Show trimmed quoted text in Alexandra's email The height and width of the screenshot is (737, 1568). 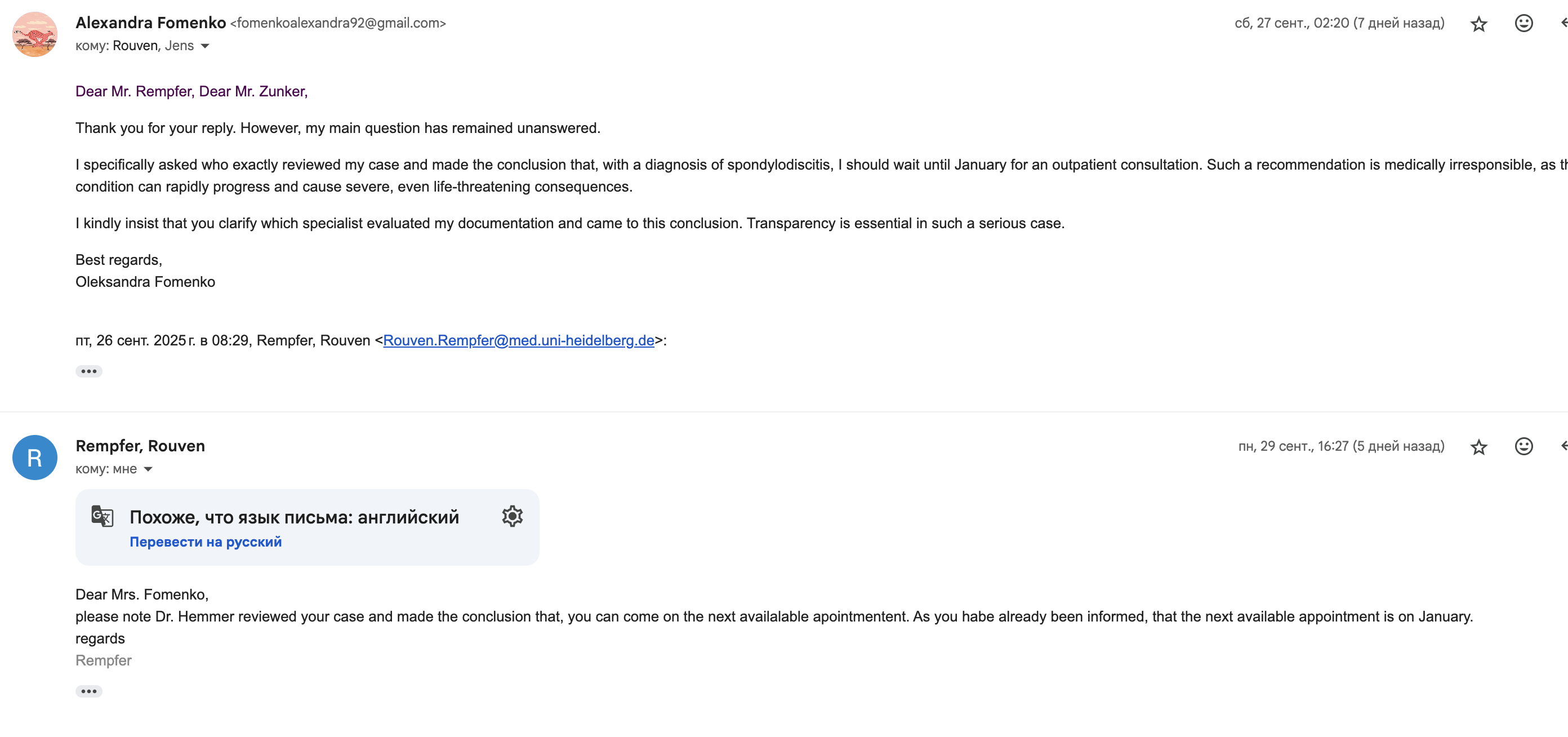[89, 371]
